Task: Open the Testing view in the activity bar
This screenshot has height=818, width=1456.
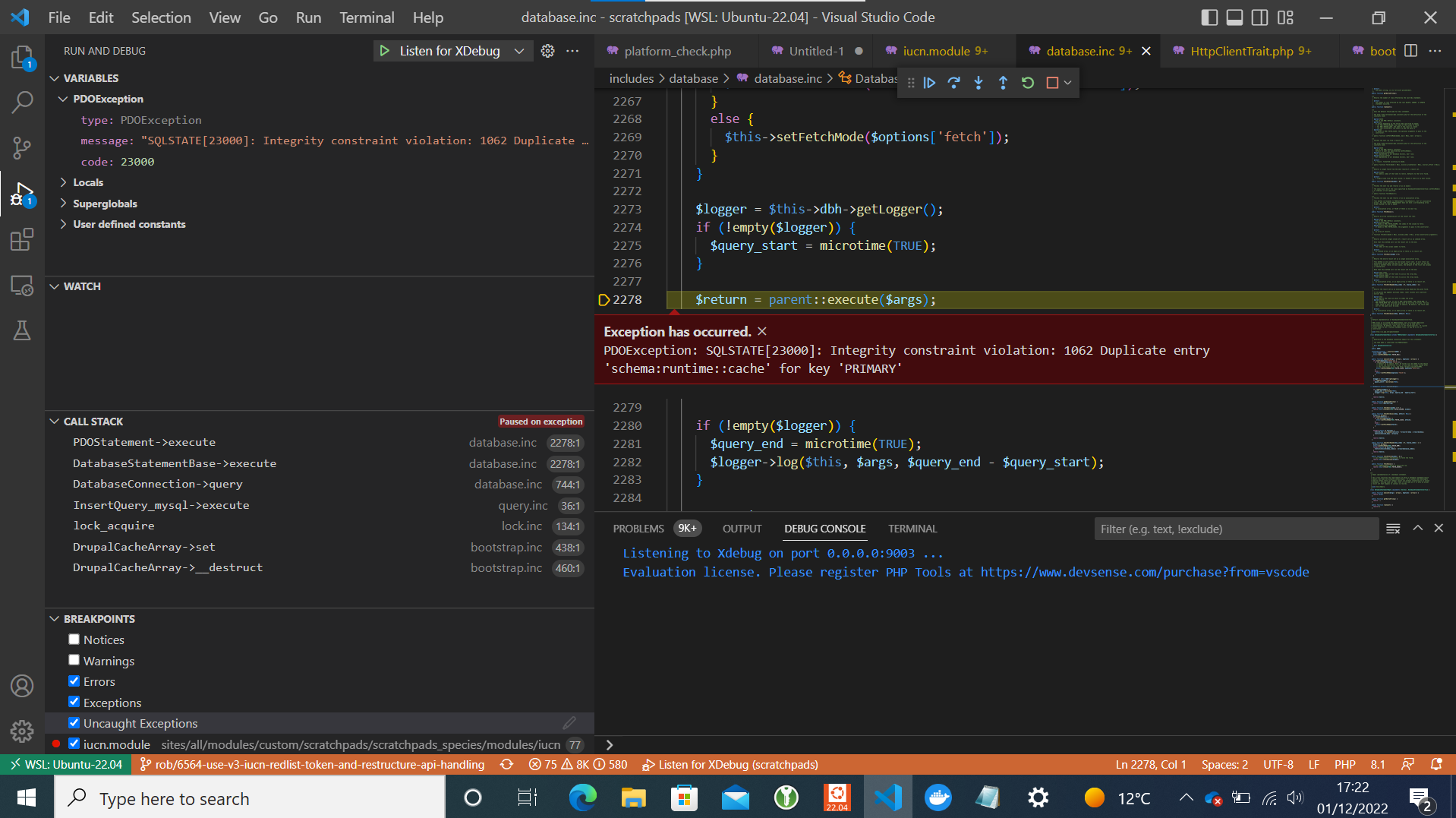Action: (22, 330)
